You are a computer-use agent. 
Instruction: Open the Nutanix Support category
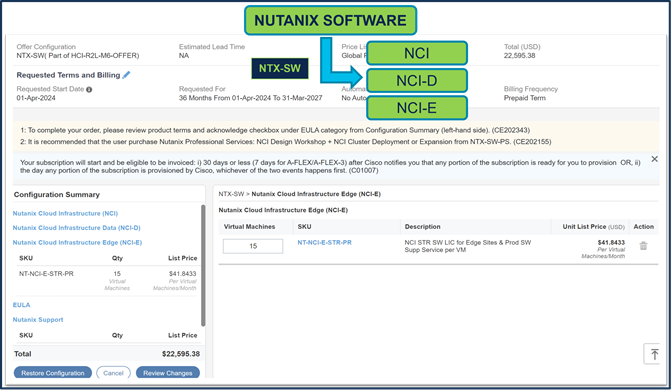pos(38,320)
